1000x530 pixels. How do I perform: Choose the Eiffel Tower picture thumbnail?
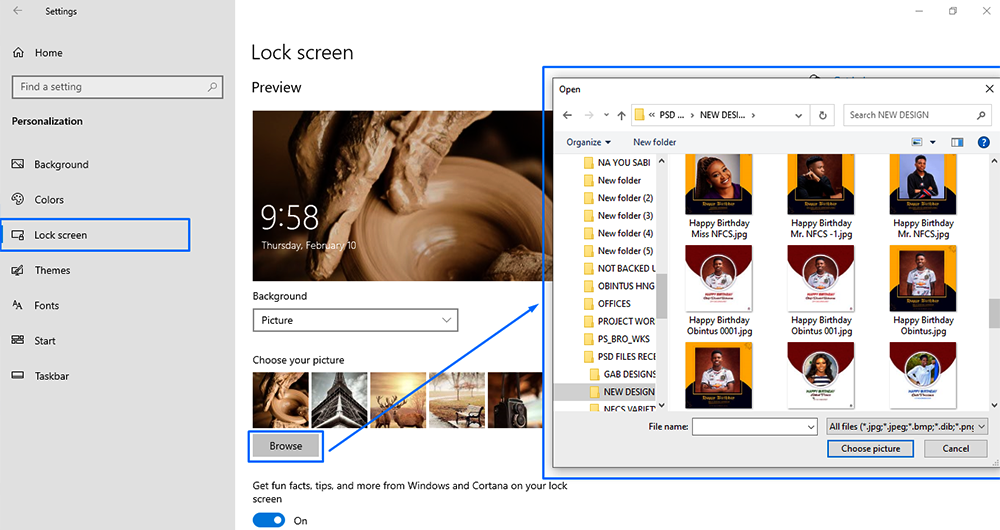point(339,400)
